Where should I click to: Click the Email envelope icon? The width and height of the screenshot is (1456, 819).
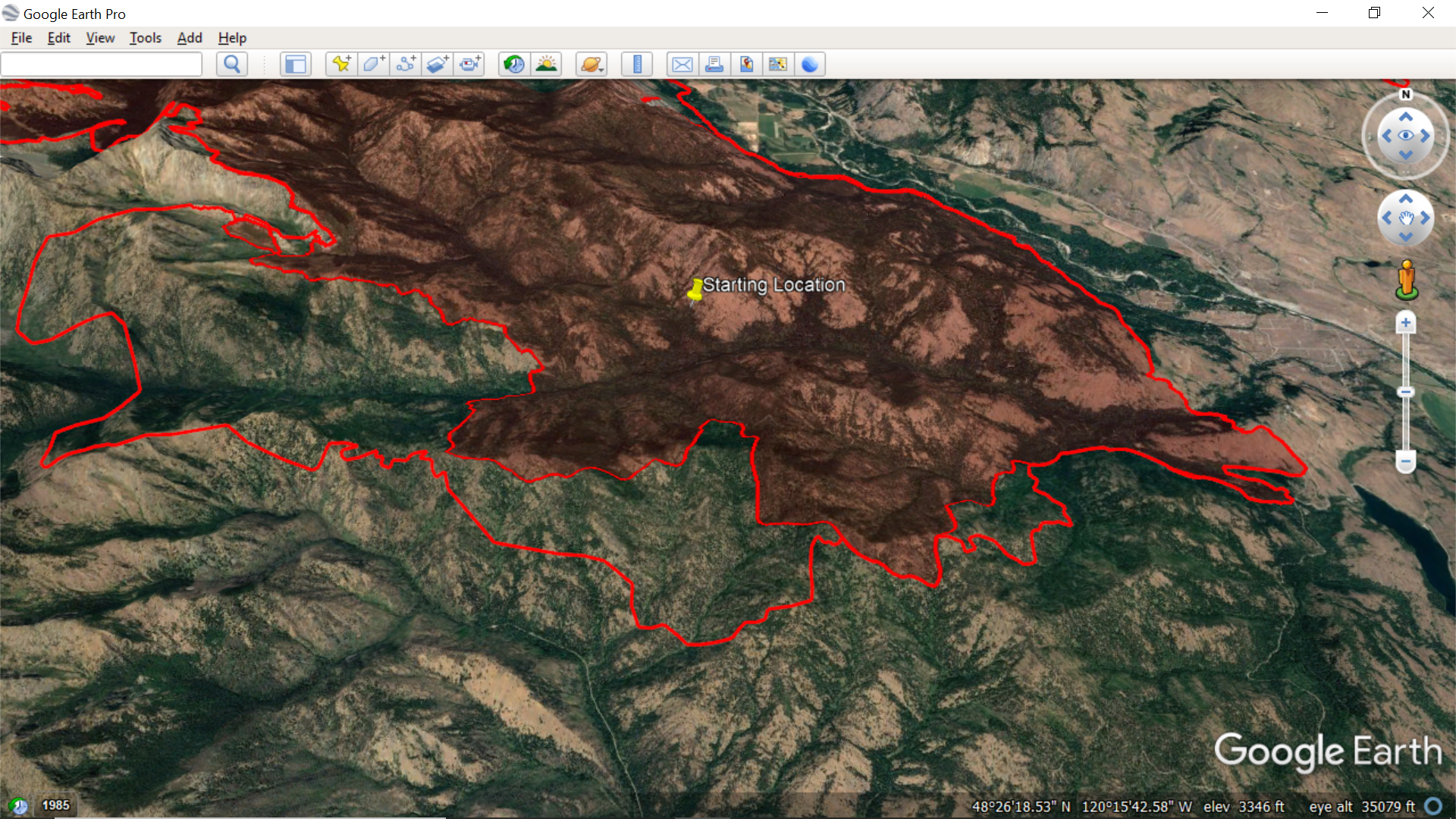pos(682,64)
